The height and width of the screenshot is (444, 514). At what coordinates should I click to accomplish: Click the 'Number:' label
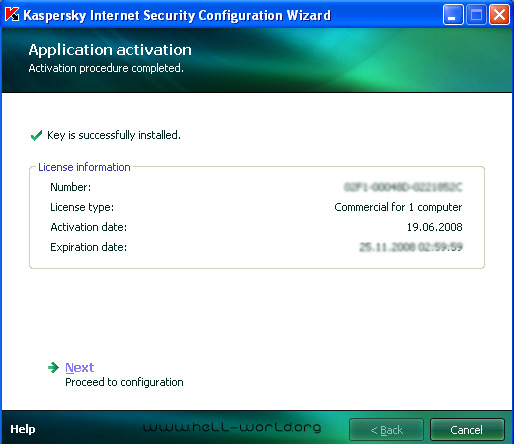coord(70,187)
